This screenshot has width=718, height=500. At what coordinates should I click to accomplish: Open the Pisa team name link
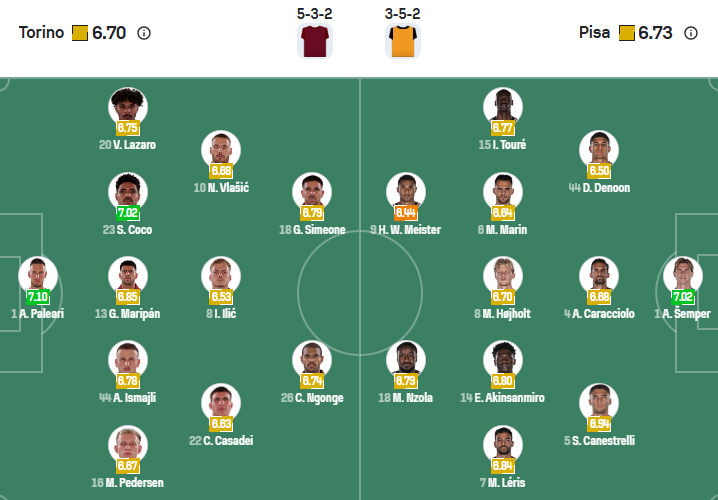click(x=594, y=33)
